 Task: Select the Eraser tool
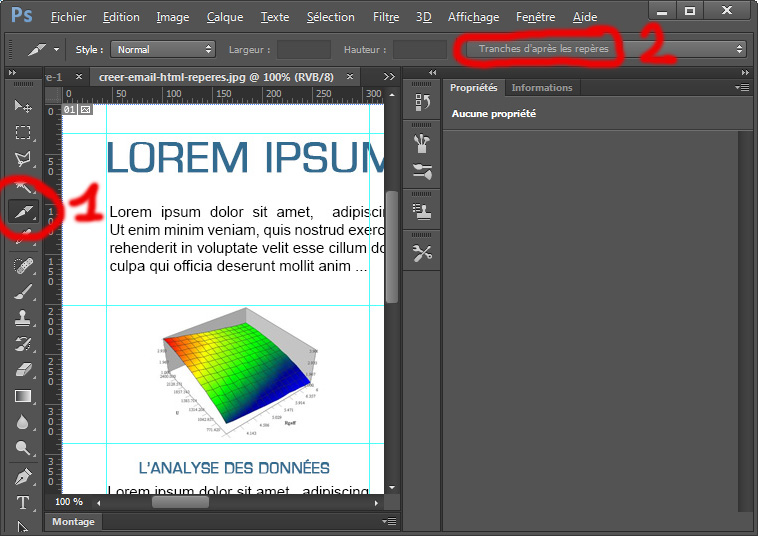coord(23,370)
